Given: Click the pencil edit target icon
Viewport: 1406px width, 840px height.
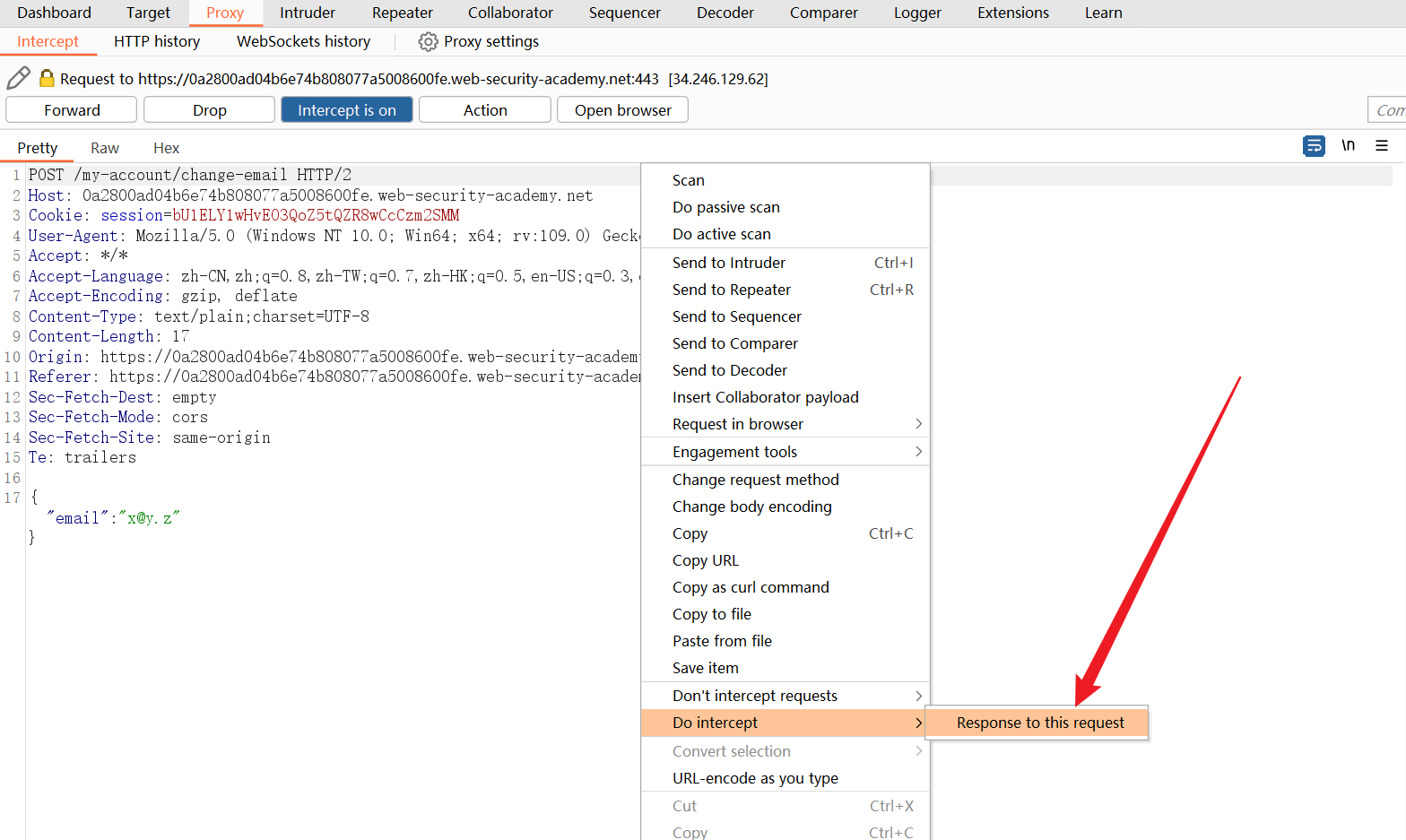Looking at the screenshot, I should coord(18,79).
